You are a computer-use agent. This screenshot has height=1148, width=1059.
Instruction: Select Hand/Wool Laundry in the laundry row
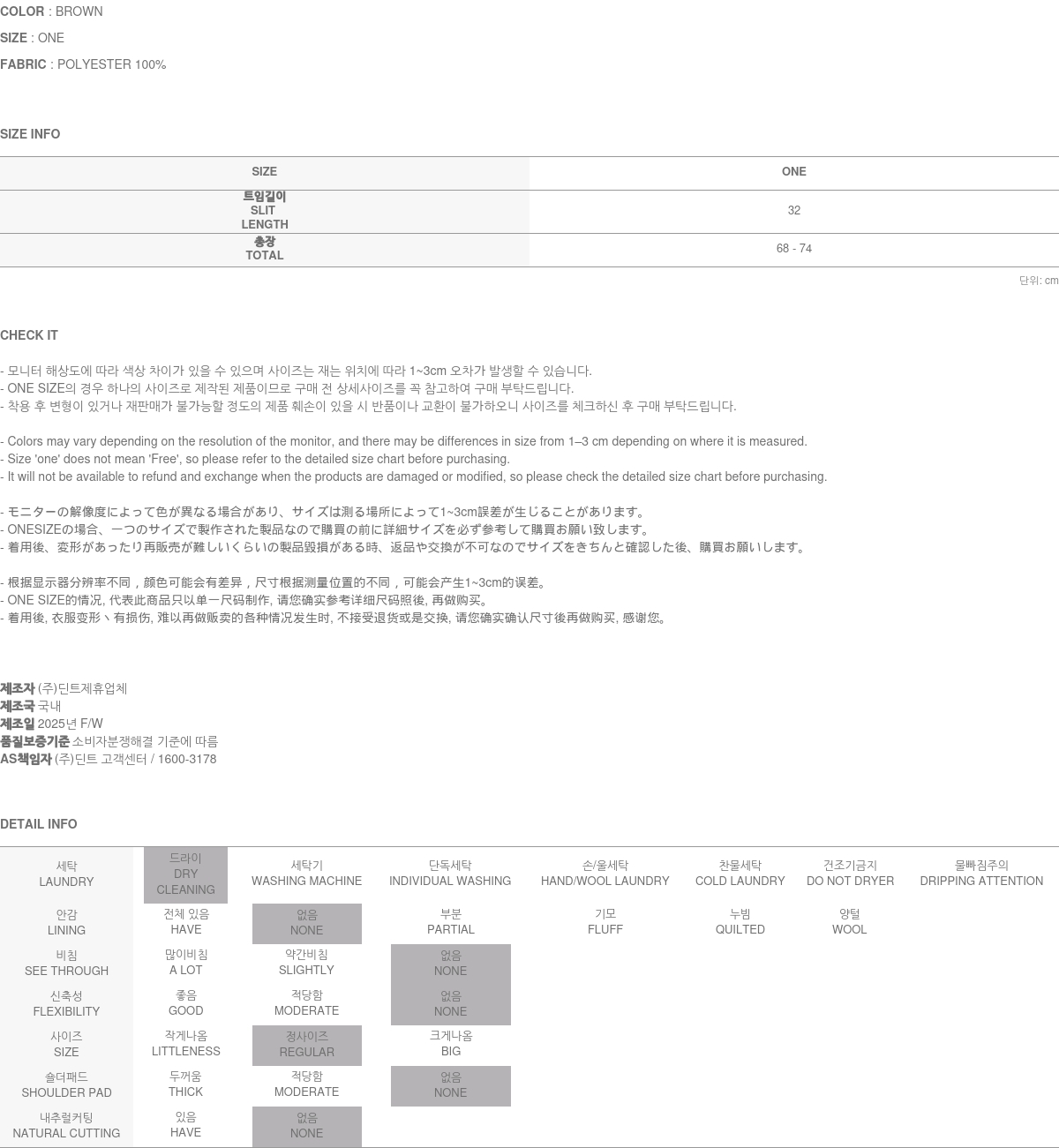tap(605, 874)
